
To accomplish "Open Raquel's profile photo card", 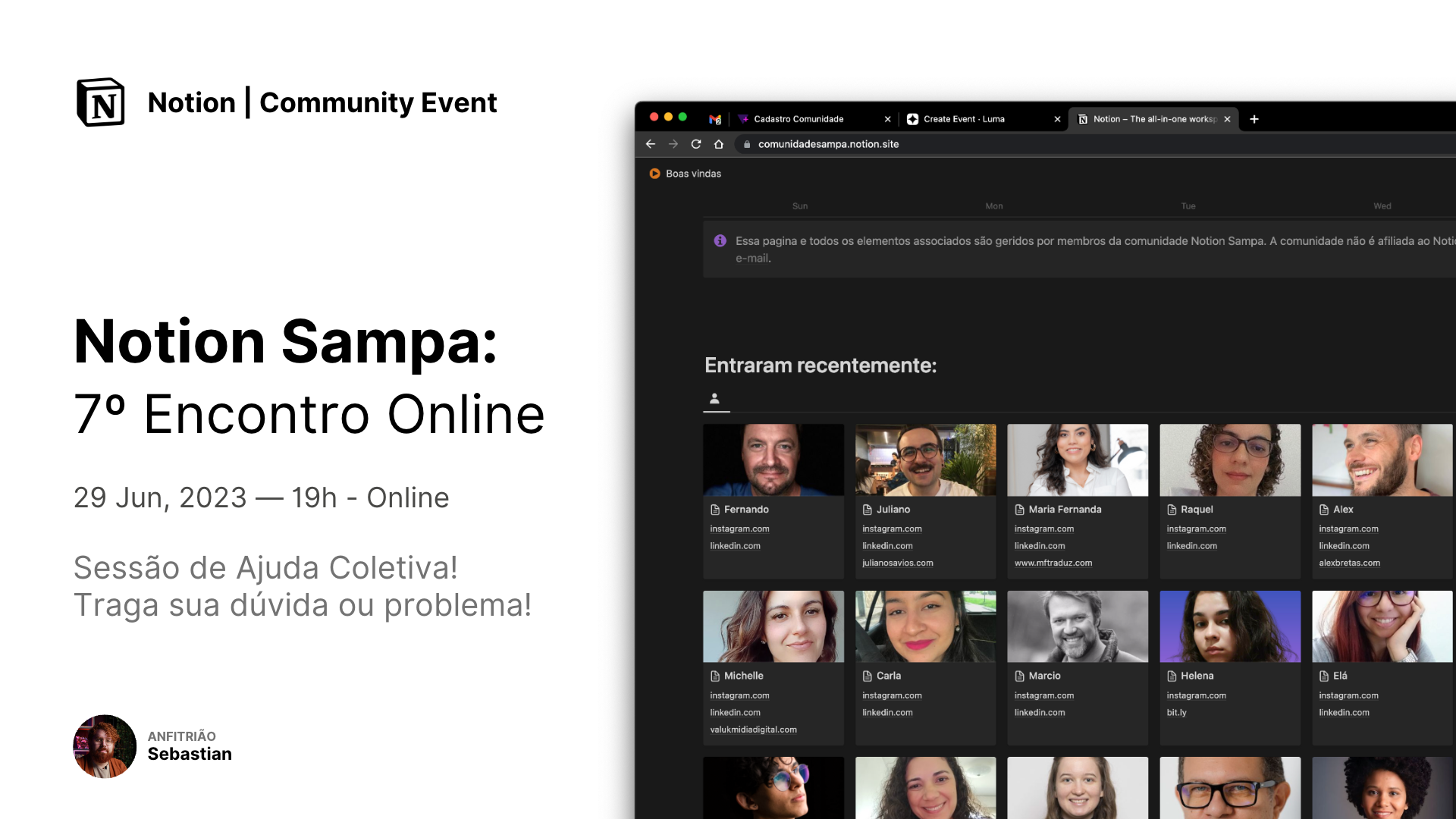I will 1230,460.
